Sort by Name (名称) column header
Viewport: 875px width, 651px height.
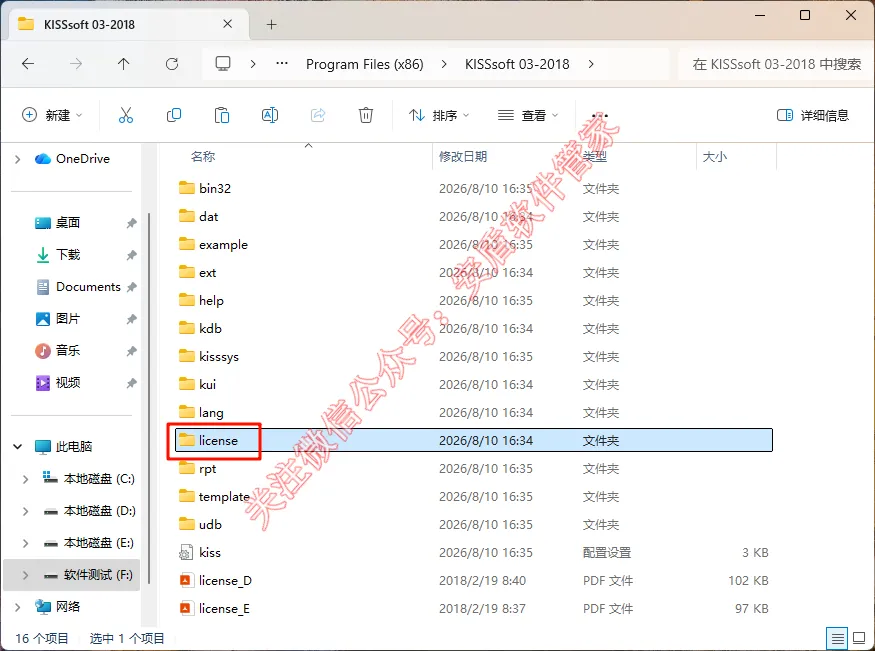coord(203,157)
